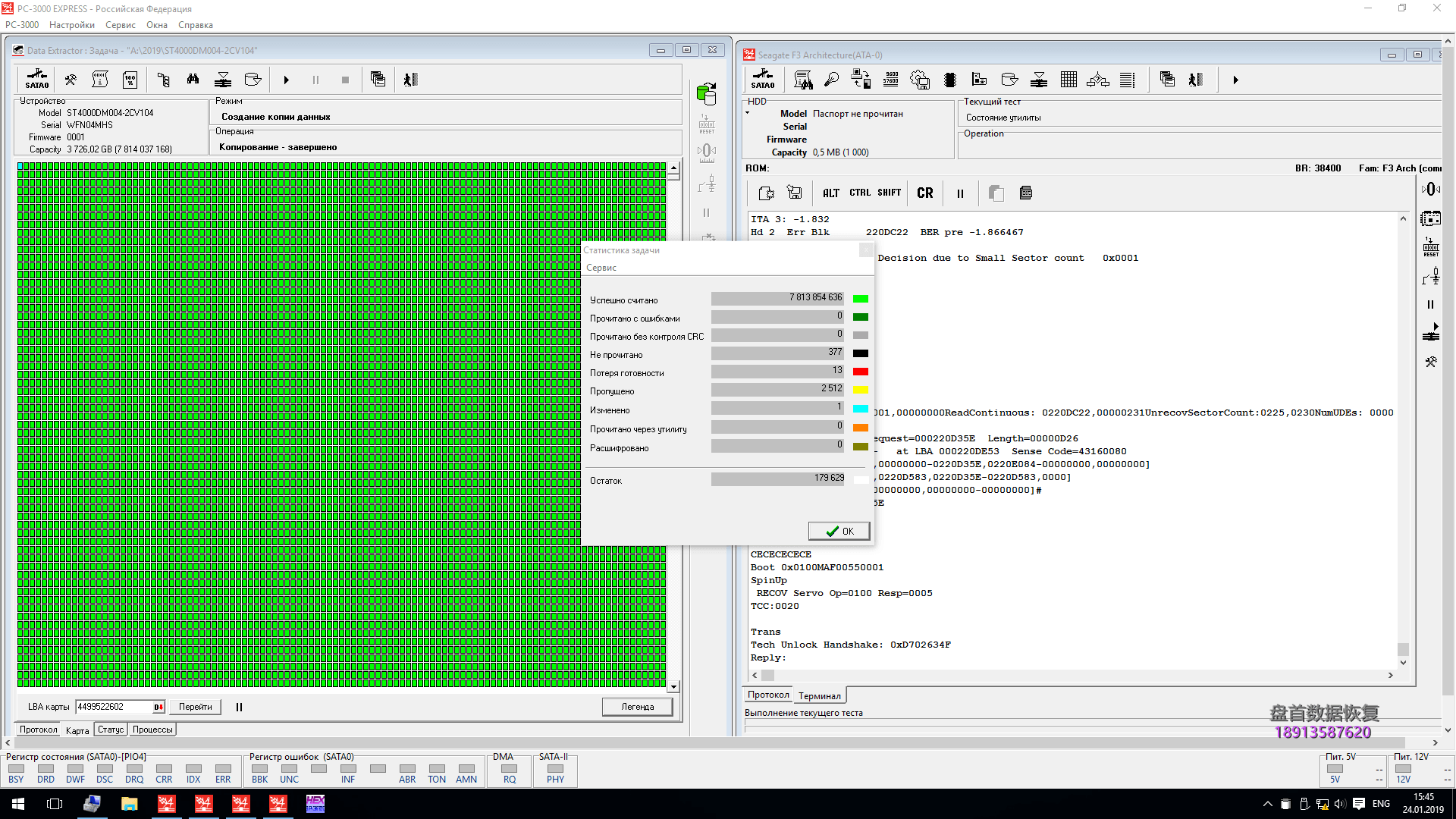Open the 100% task statistics icon in Data Extractor
The image size is (1456, 819).
130,80
